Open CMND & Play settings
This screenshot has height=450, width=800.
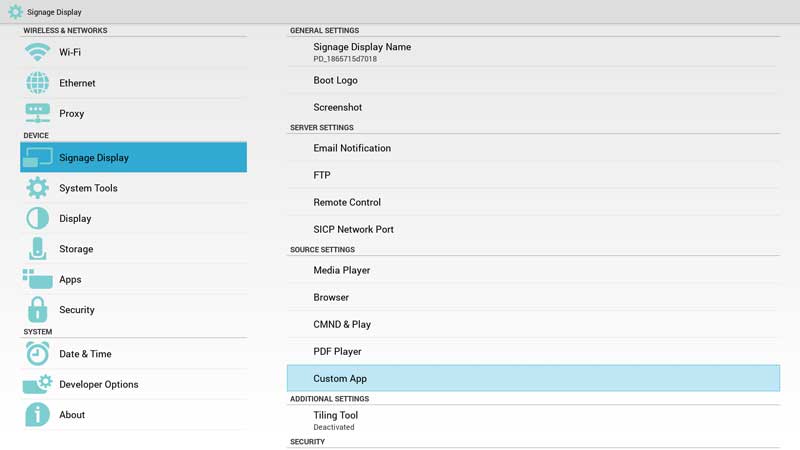pos(533,324)
